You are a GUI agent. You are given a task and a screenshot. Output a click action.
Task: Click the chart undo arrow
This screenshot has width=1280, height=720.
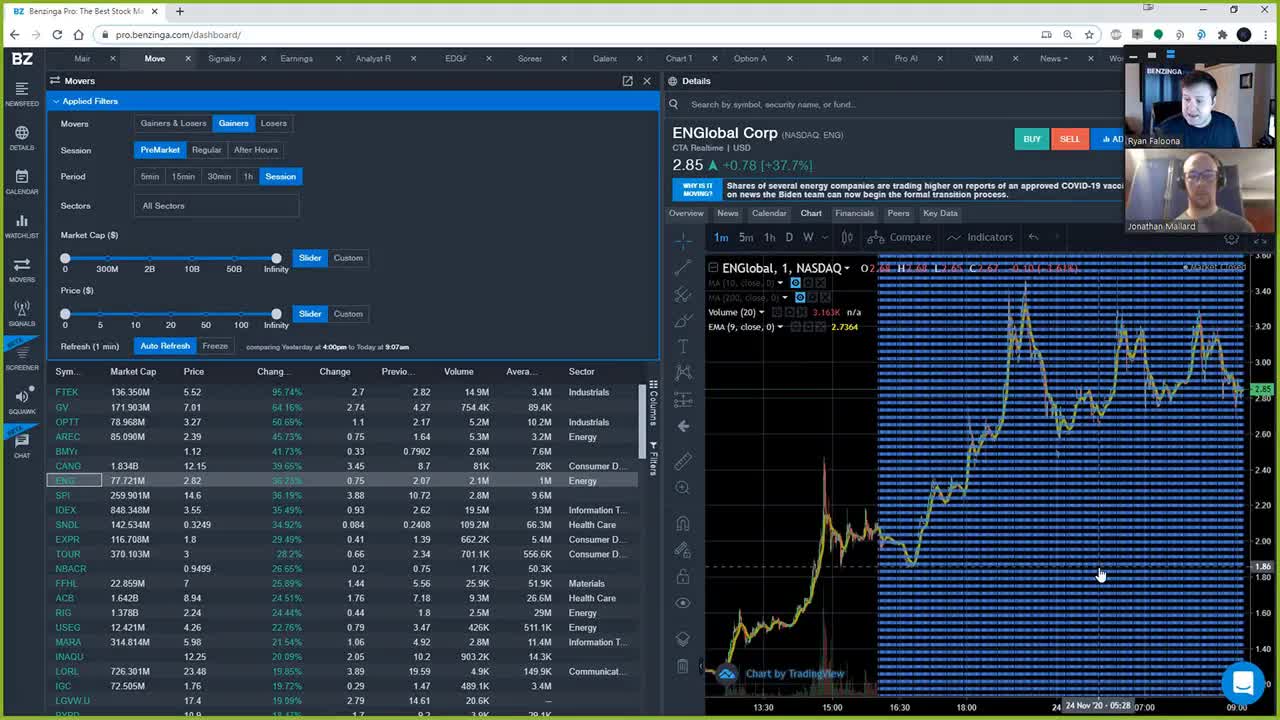[1034, 237]
